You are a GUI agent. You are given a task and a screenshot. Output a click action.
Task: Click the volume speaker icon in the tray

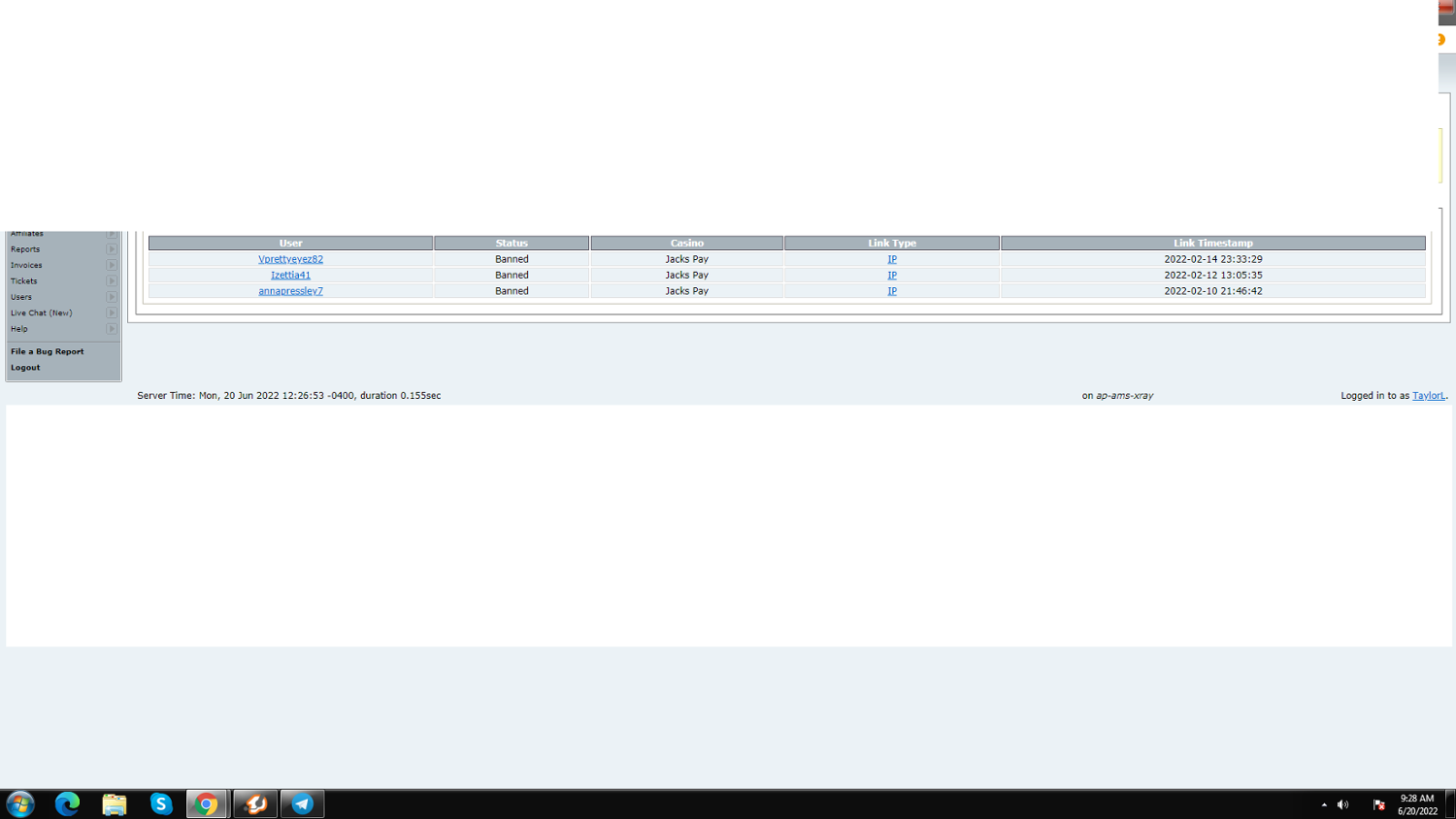click(1342, 804)
